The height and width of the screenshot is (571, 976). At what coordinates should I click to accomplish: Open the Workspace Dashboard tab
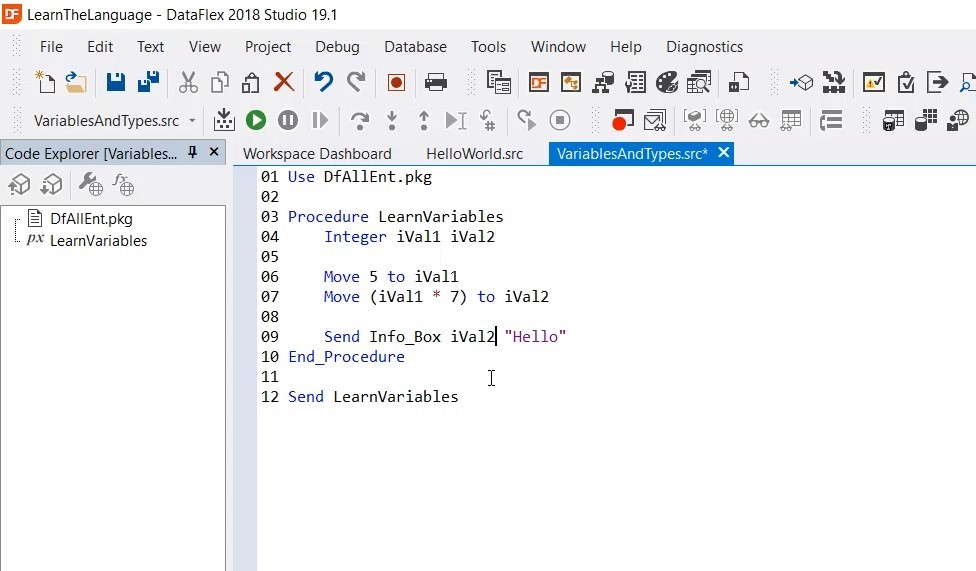(x=317, y=154)
